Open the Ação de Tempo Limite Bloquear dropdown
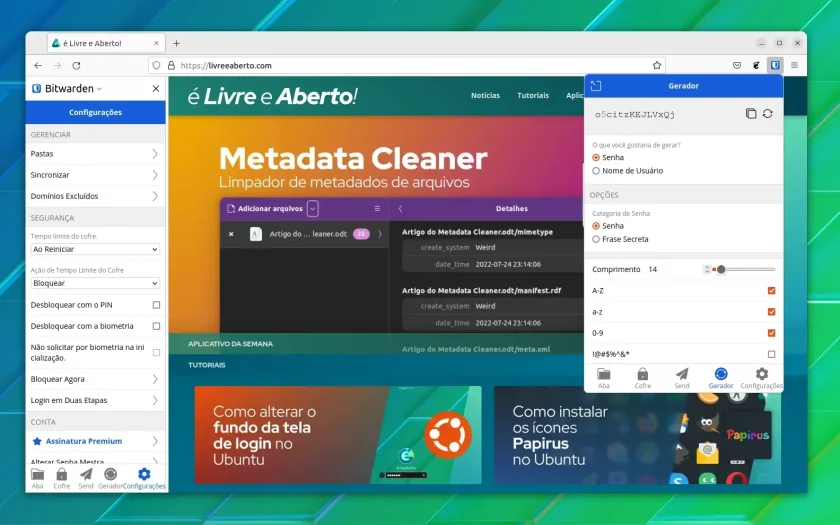The width and height of the screenshot is (840, 525). (95, 283)
